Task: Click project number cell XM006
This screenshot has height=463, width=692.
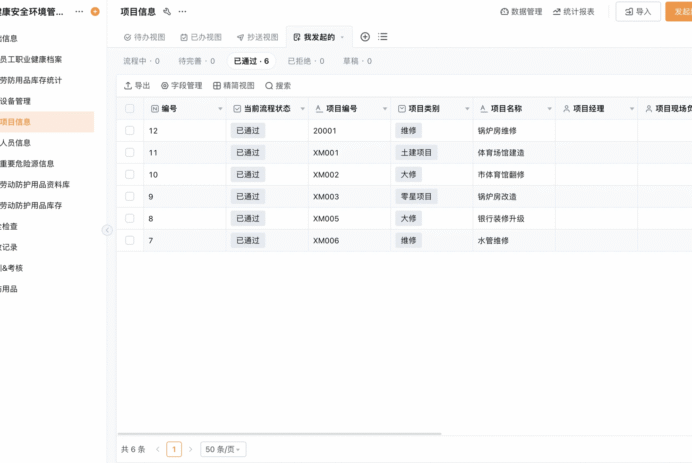Action: click(x=326, y=241)
